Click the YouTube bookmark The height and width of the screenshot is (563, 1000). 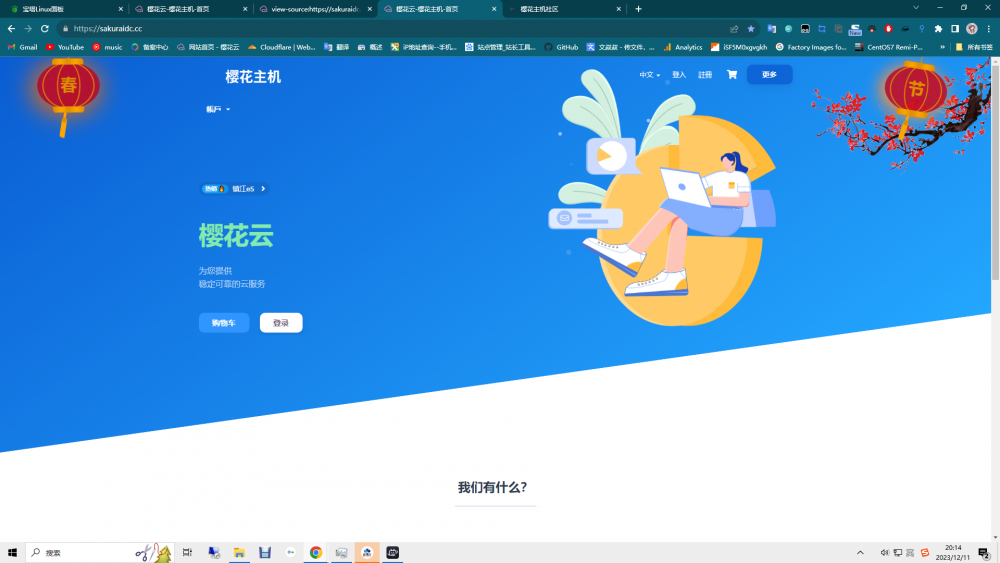(64, 47)
